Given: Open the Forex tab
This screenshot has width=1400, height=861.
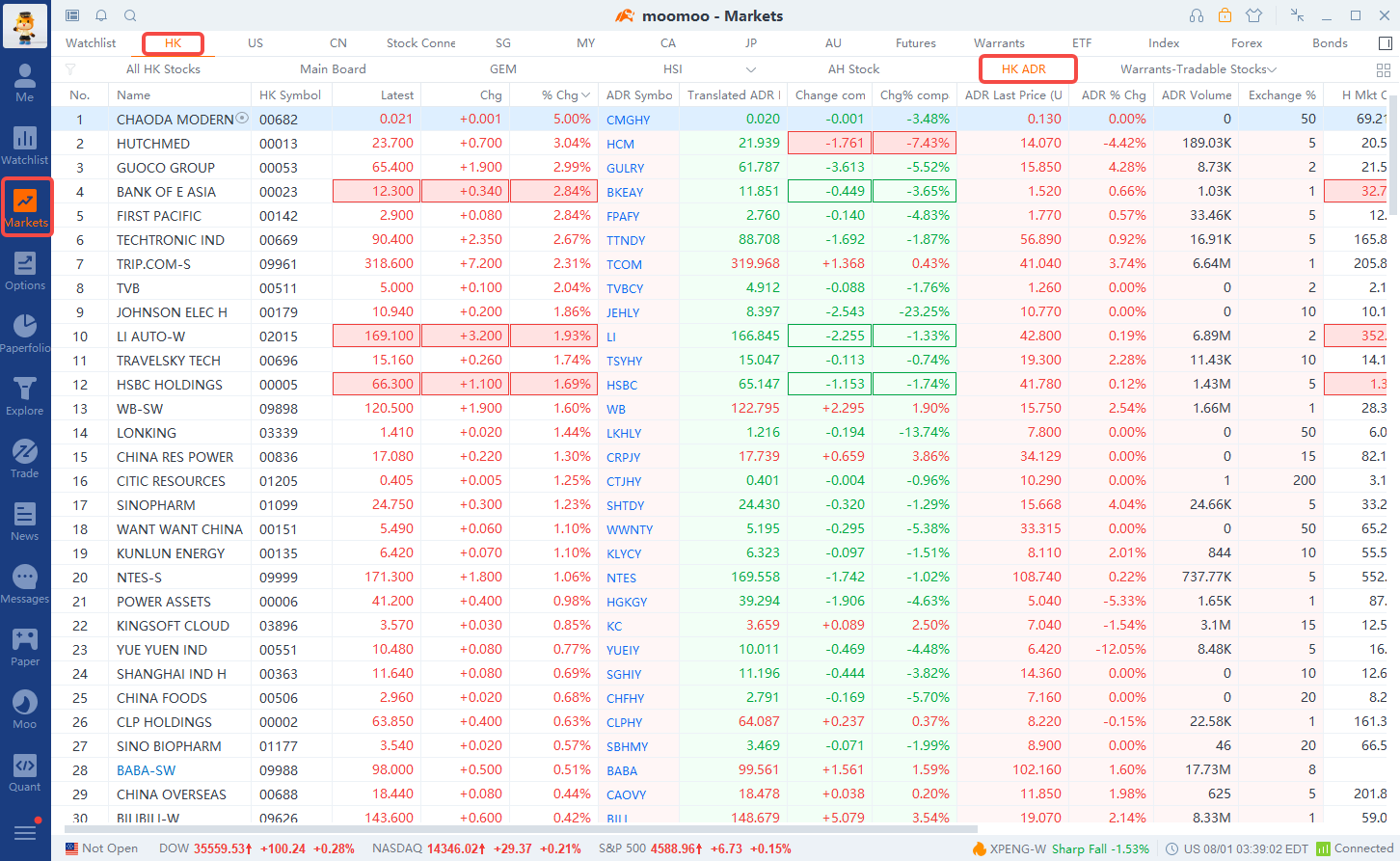Looking at the screenshot, I should (1247, 43).
